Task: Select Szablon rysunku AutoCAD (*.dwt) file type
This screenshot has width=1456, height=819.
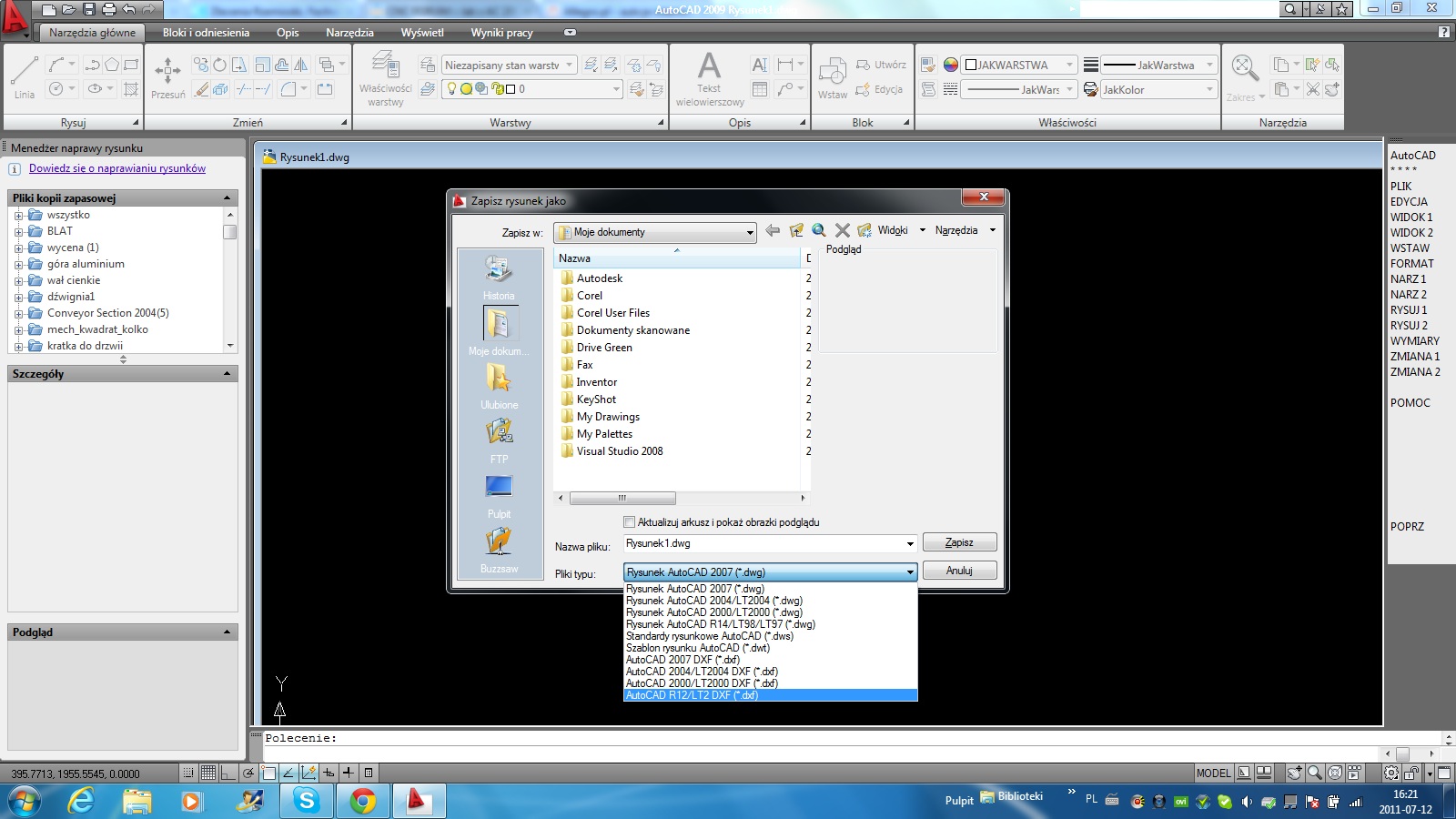Action: coord(770,648)
